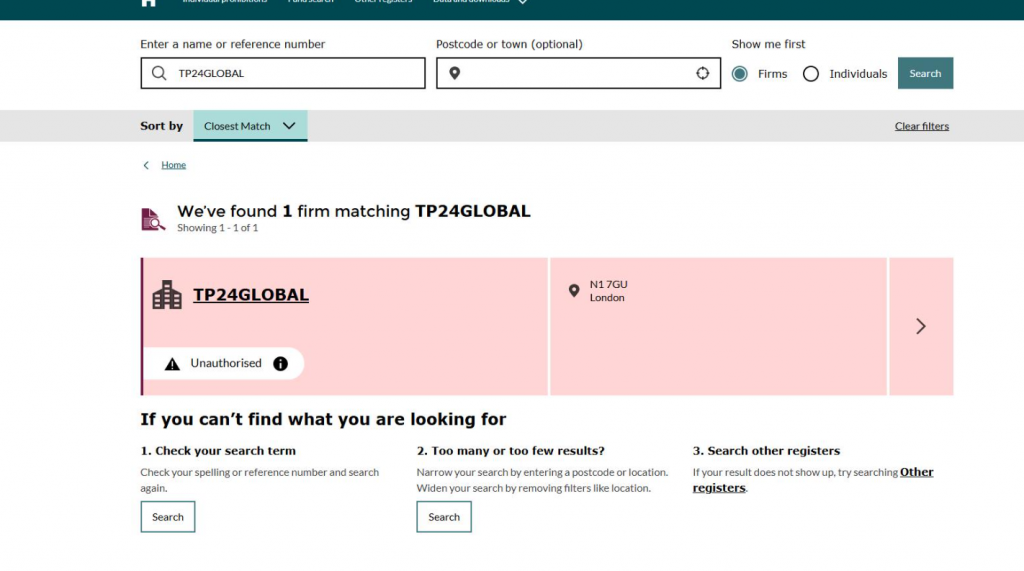Click the '3. Search other registers' heading
This screenshot has height=571, width=1024.
766,451
